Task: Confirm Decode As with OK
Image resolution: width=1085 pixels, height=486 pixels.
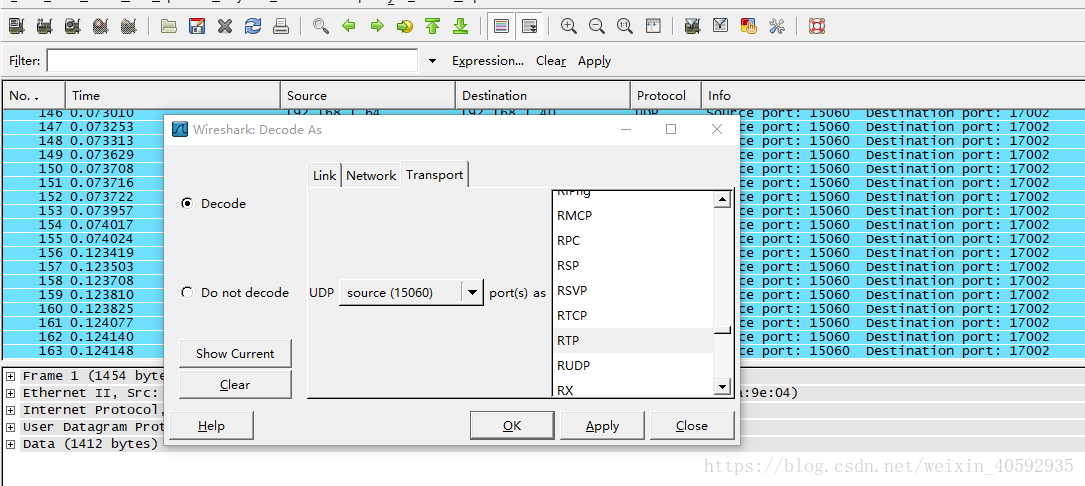Action: pyautogui.click(x=512, y=426)
